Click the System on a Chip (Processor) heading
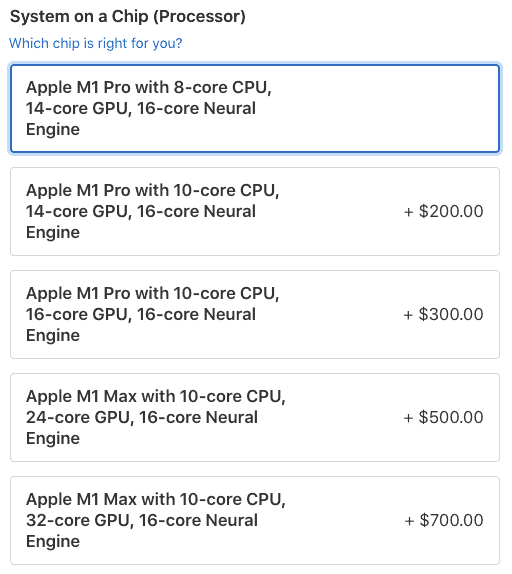This screenshot has height=574, width=512. tap(128, 17)
